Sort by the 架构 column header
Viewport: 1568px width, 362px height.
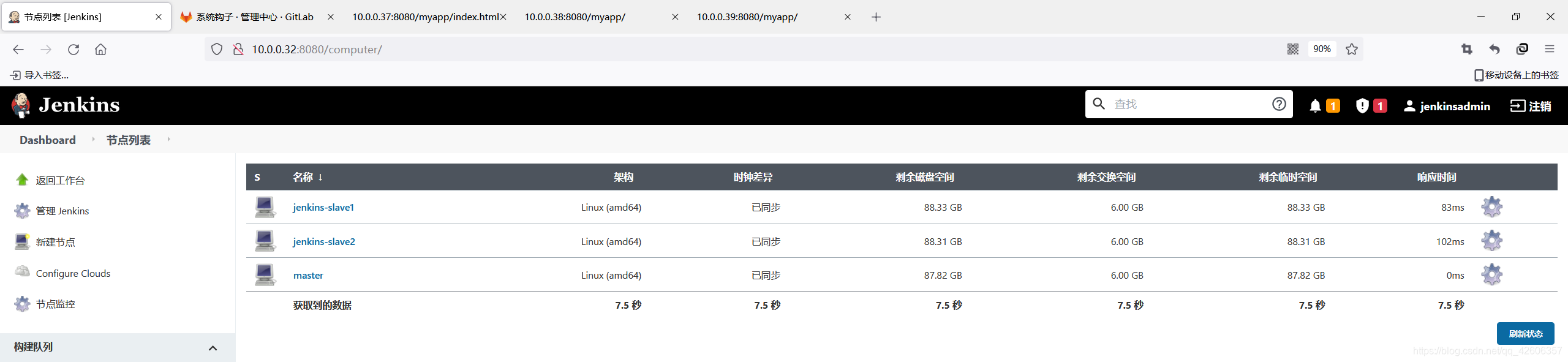(624, 177)
